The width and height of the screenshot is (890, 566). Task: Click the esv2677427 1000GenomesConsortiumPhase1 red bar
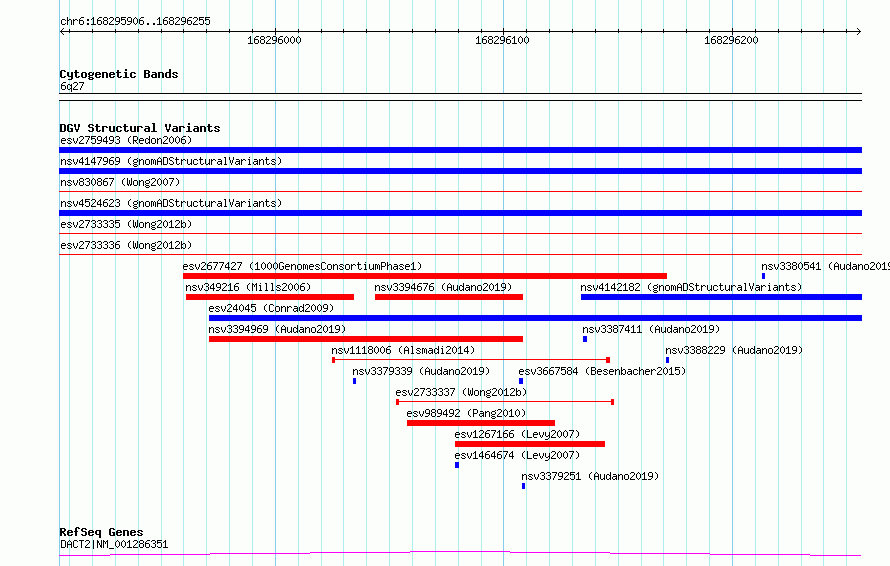pos(425,276)
